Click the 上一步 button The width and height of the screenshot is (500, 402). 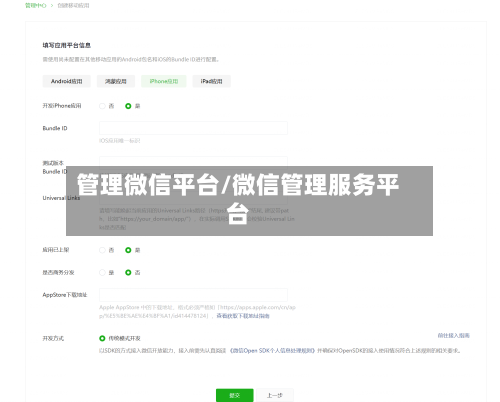click(275, 395)
